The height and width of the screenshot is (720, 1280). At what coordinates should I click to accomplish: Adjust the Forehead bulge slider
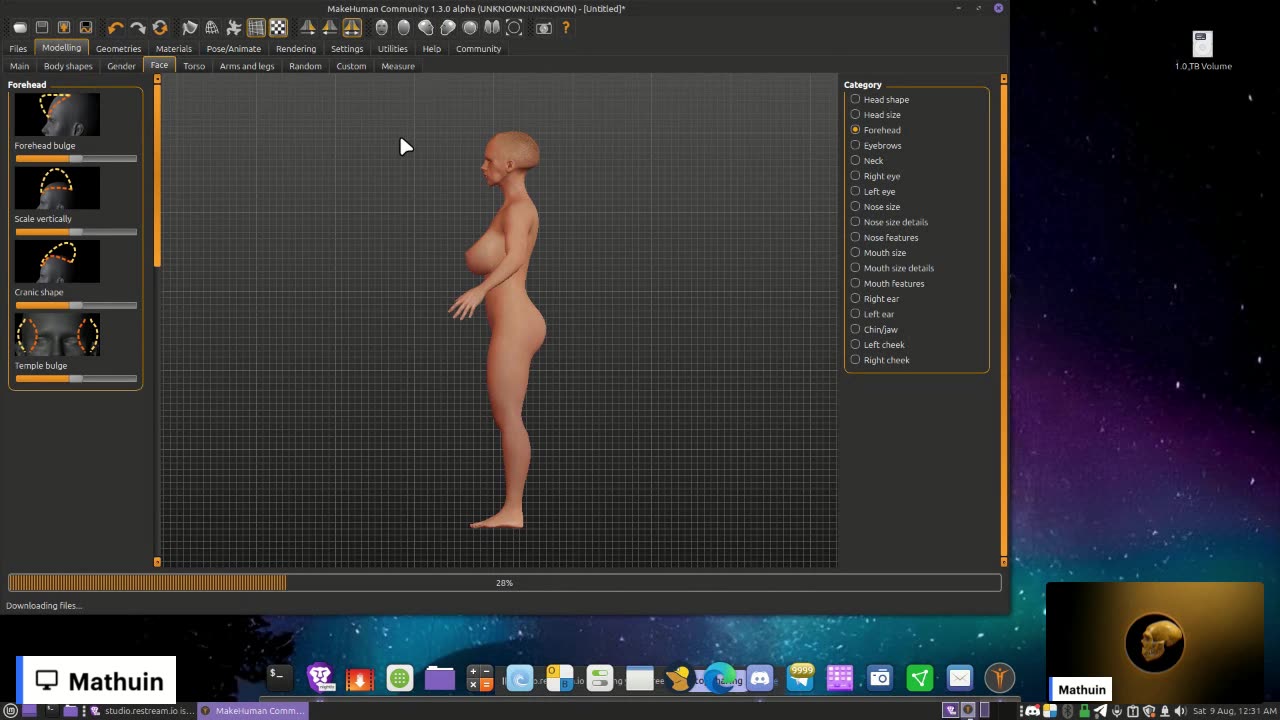76,159
